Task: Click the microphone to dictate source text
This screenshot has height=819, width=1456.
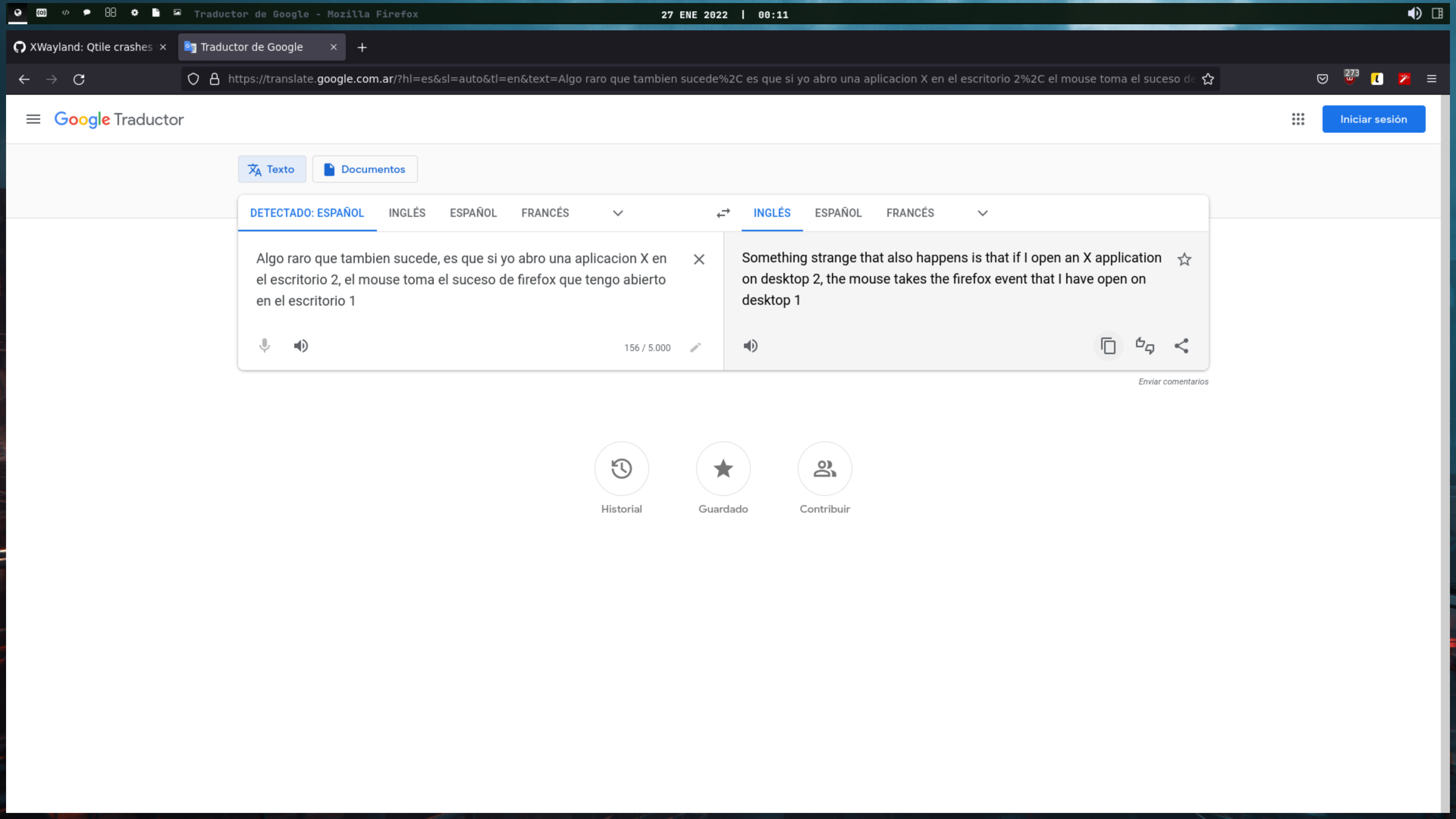Action: (x=264, y=345)
